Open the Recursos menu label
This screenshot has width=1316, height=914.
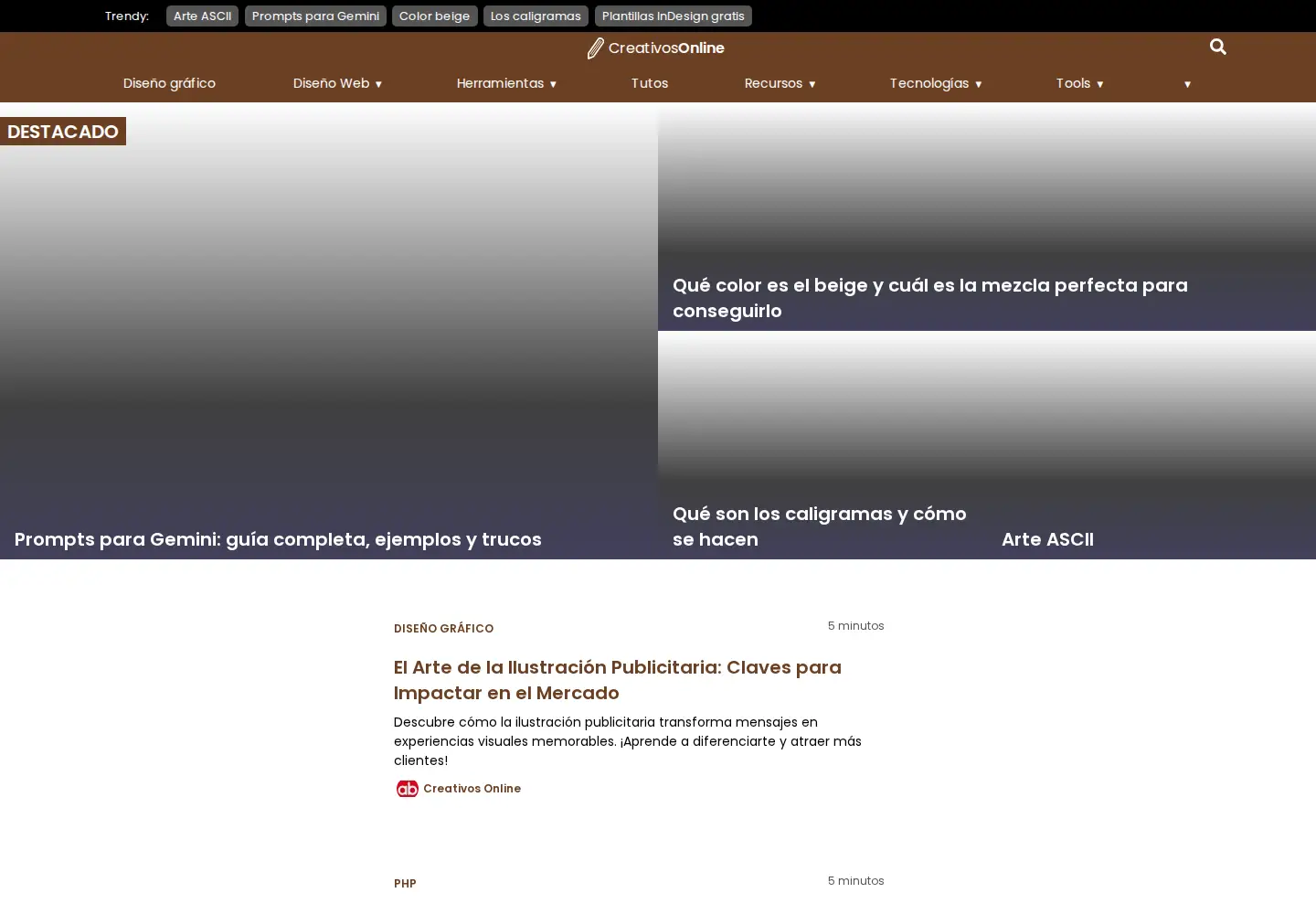click(773, 83)
